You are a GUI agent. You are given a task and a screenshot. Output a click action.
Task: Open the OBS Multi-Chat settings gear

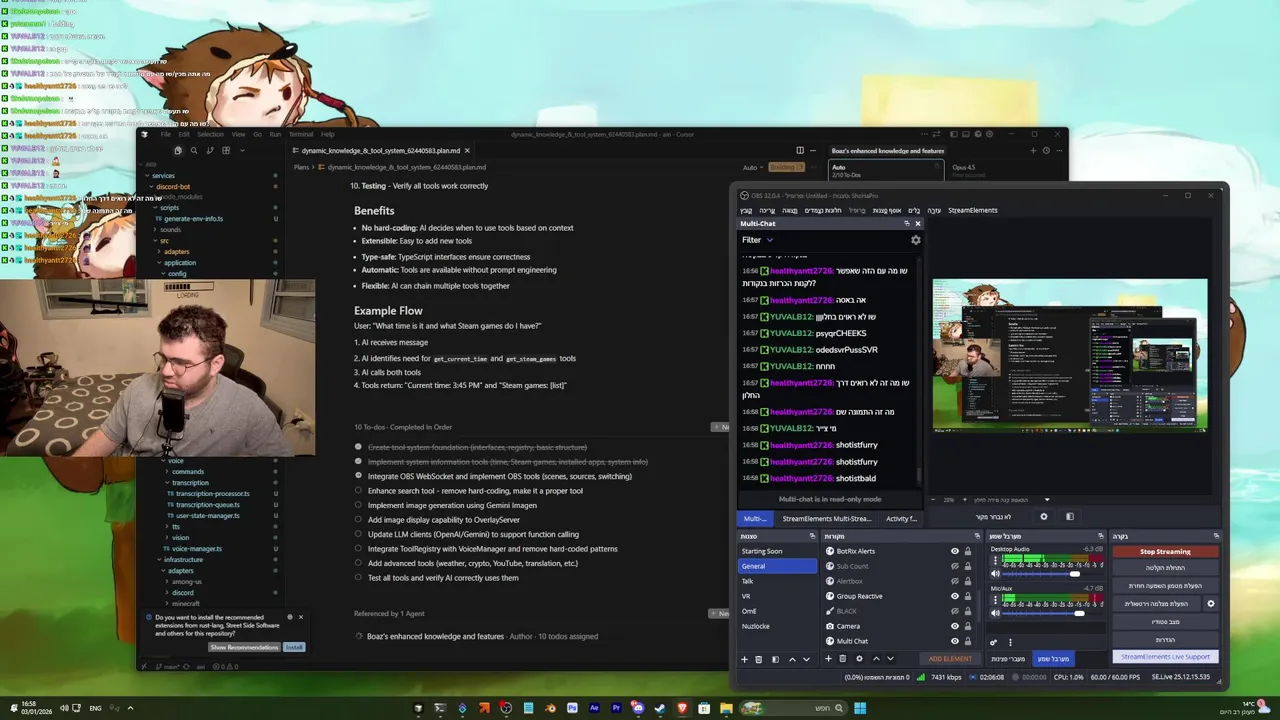(915, 240)
